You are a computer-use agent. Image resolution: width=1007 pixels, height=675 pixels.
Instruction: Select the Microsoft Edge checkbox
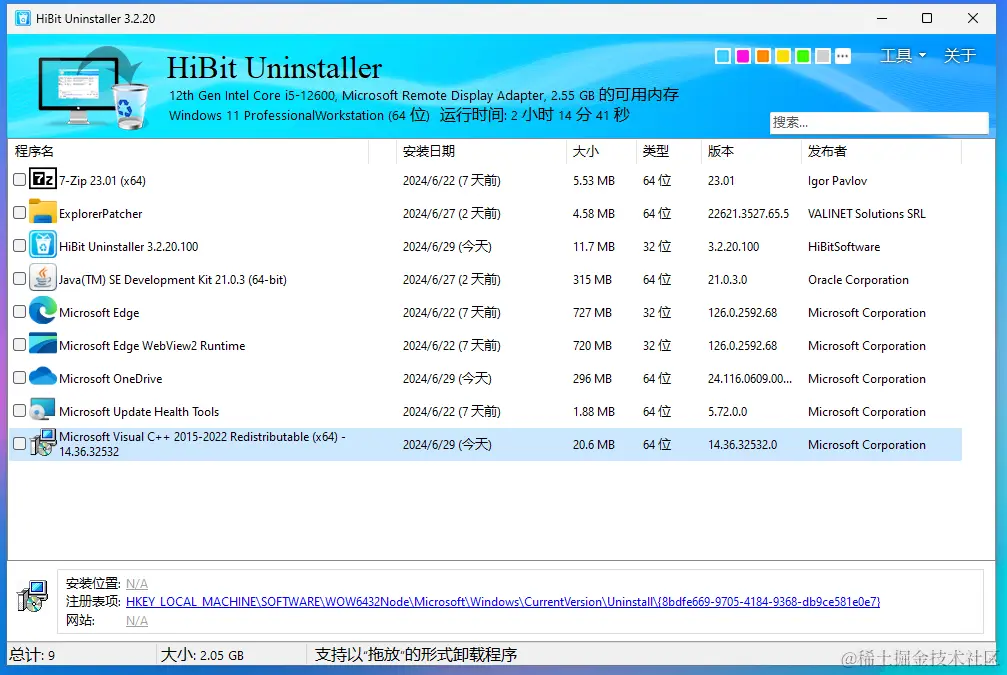pyautogui.click(x=19, y=311)
